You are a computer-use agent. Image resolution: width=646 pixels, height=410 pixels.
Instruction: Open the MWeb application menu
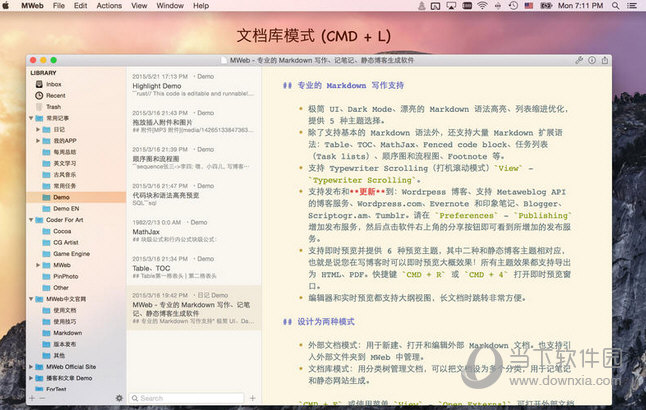point(32,6)
